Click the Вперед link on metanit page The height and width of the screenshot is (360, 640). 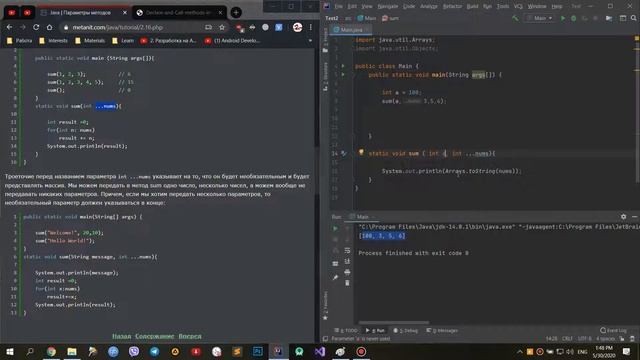click(x=190, y=336)
